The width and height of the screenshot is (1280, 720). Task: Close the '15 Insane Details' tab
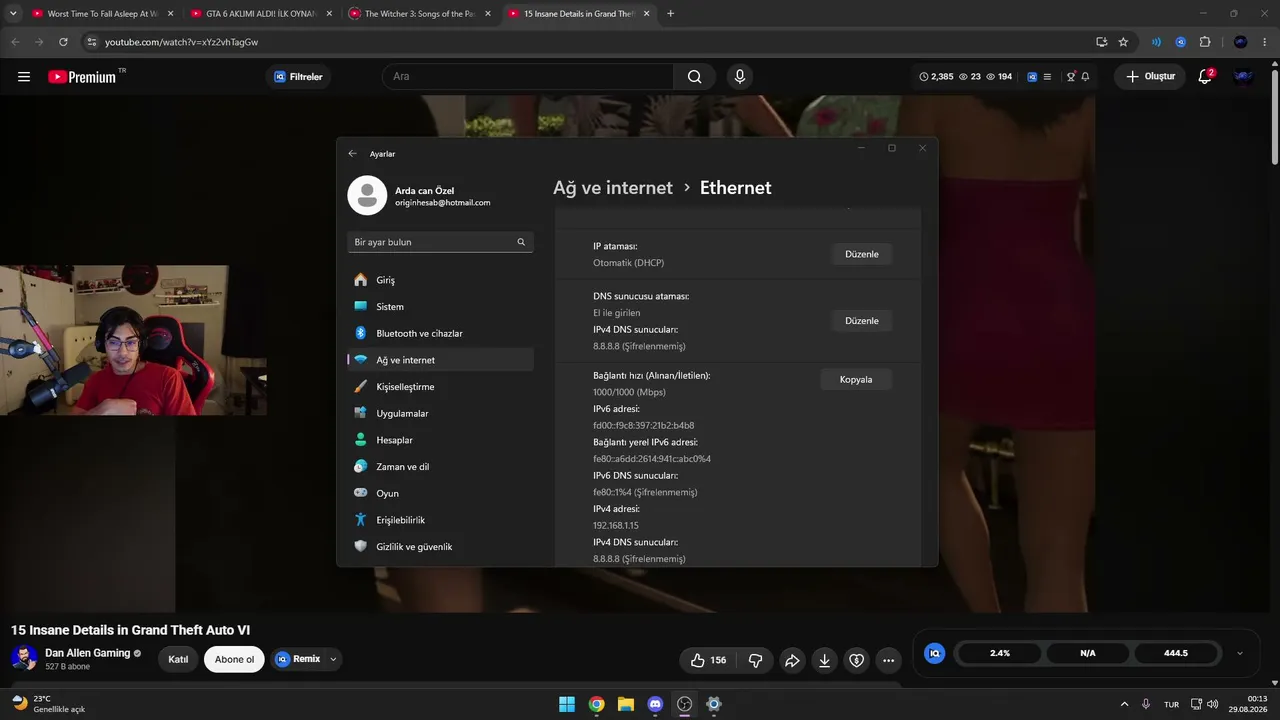(646, 14)
